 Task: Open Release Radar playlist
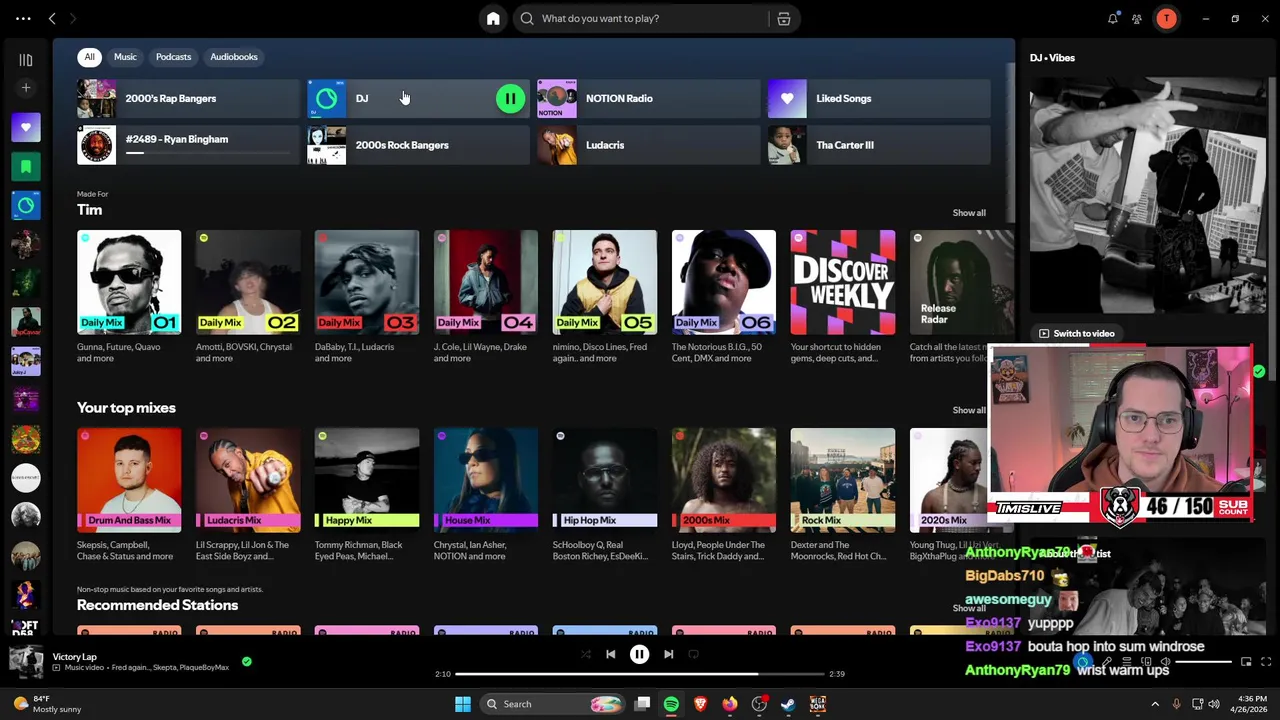[961, 282]
